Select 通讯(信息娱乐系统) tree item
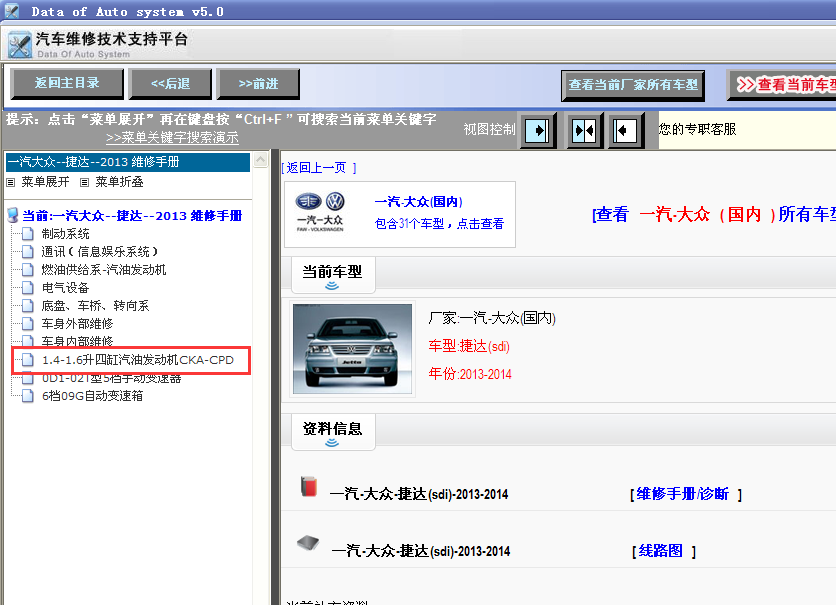This screenshot has width=836, height=605. [100, 252]
